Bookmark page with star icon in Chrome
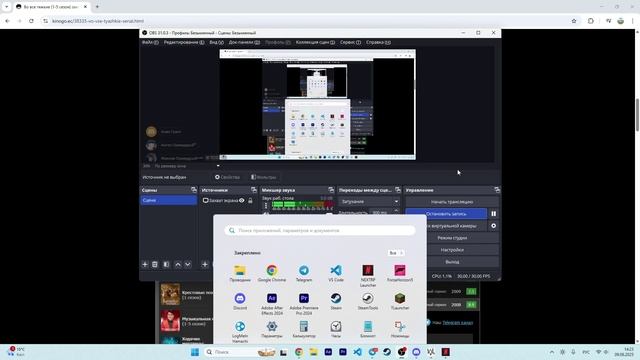The image size is (640, 360). coord(574,21)
